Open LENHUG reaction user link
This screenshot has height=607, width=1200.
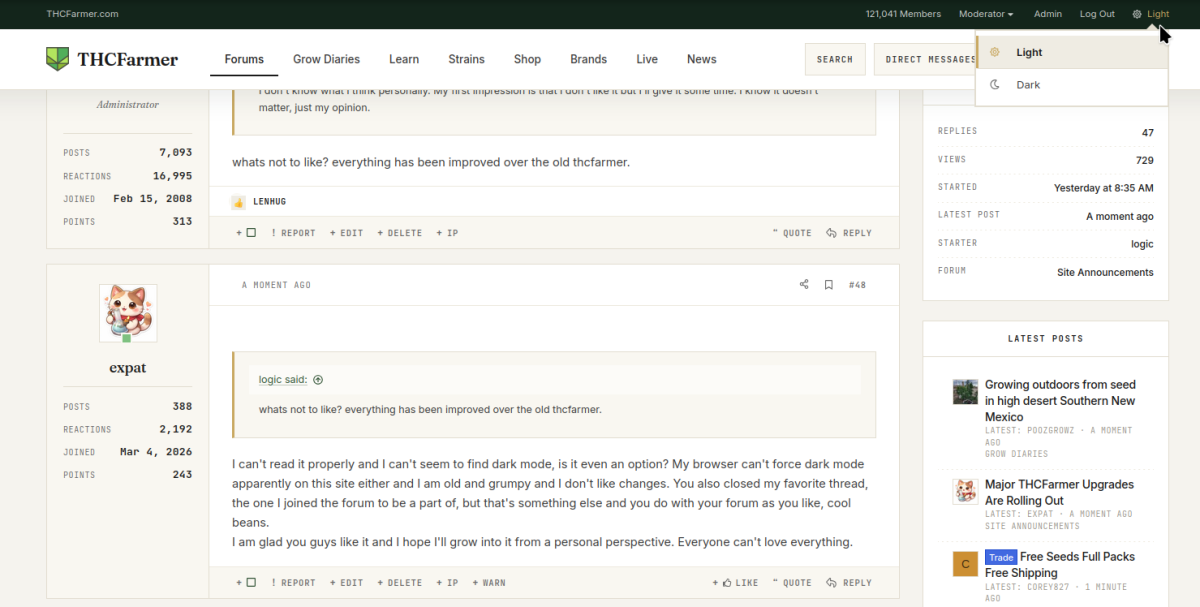point(269,202)
